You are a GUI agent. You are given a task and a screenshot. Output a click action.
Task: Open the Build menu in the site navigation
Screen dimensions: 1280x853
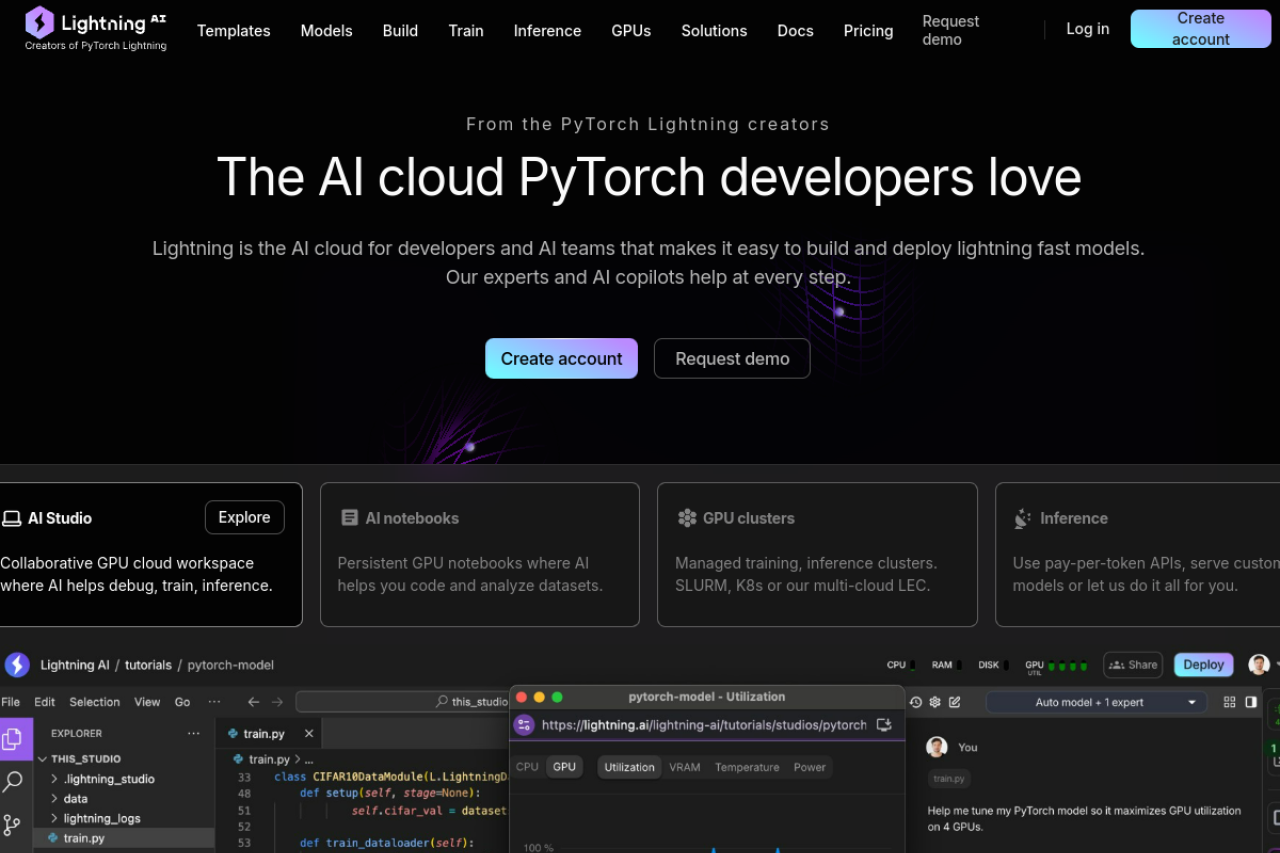400,31
